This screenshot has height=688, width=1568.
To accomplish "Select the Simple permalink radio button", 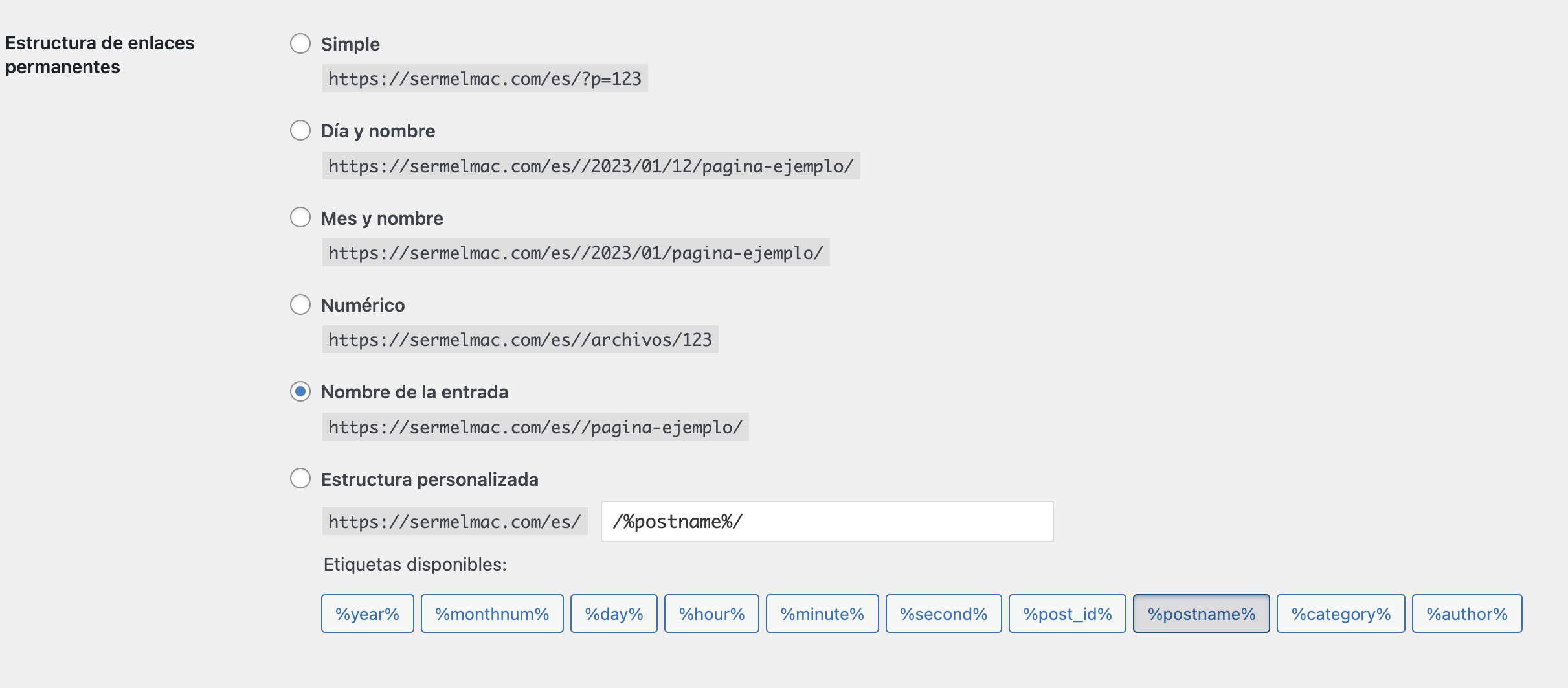I will click(300, 43).
